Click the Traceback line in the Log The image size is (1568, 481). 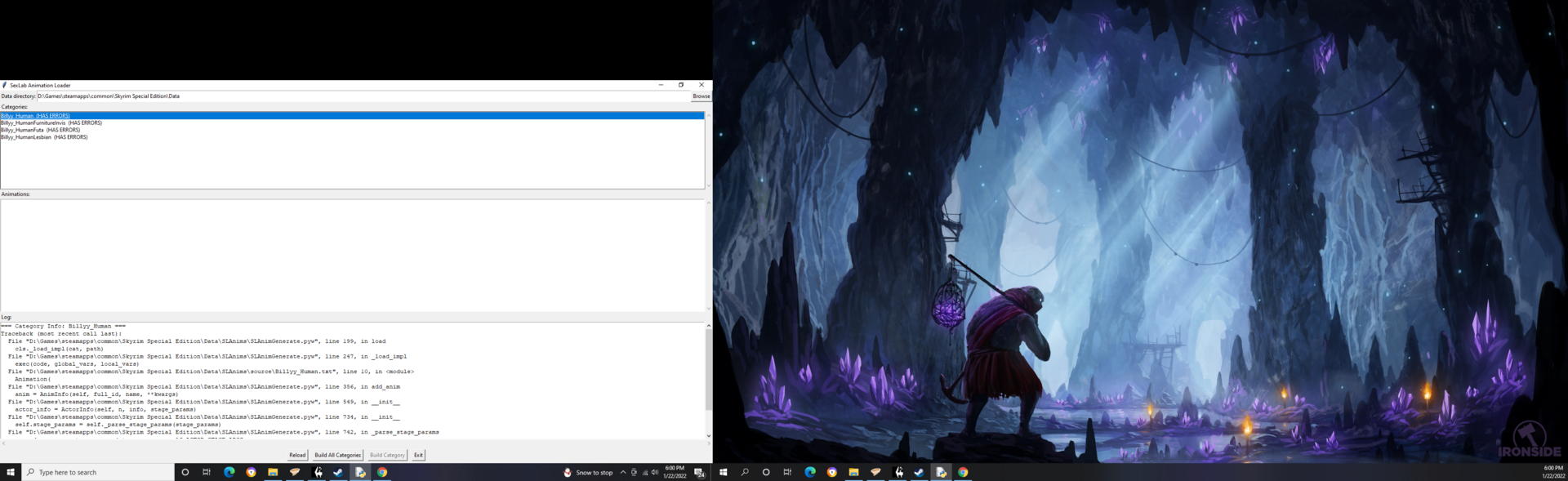tap(61, 334)
